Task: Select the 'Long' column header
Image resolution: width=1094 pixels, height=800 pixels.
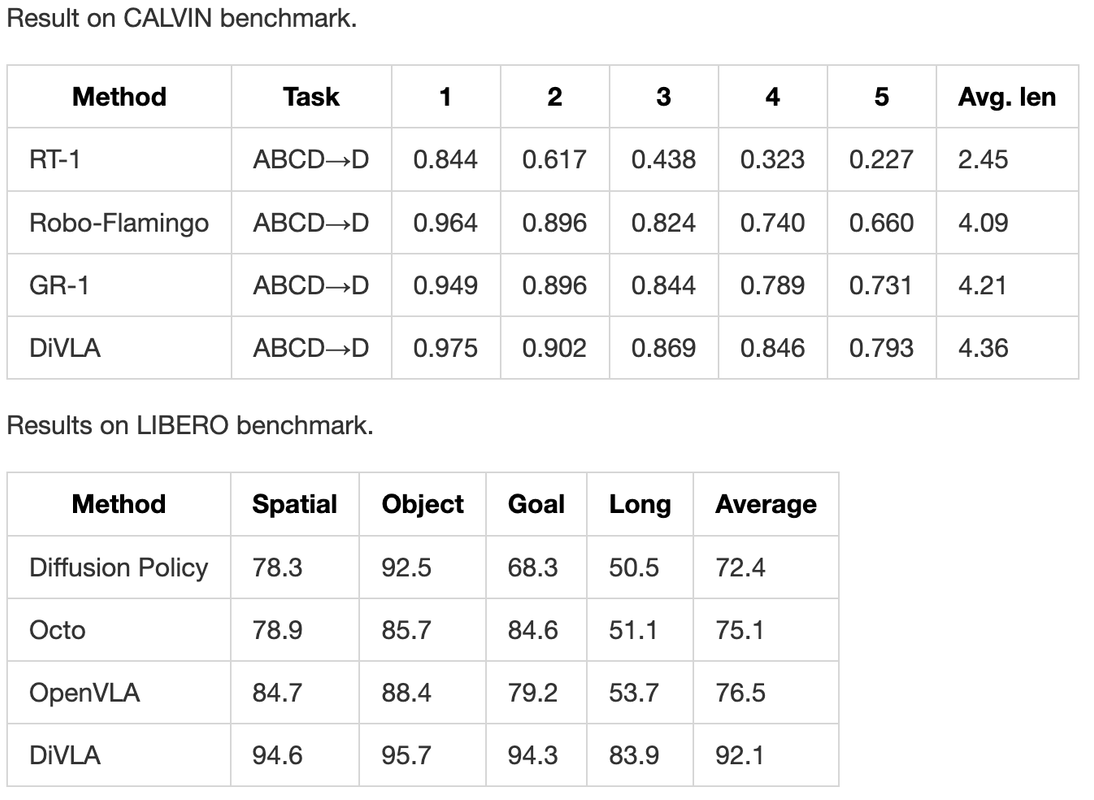Action: coord(639,504)
